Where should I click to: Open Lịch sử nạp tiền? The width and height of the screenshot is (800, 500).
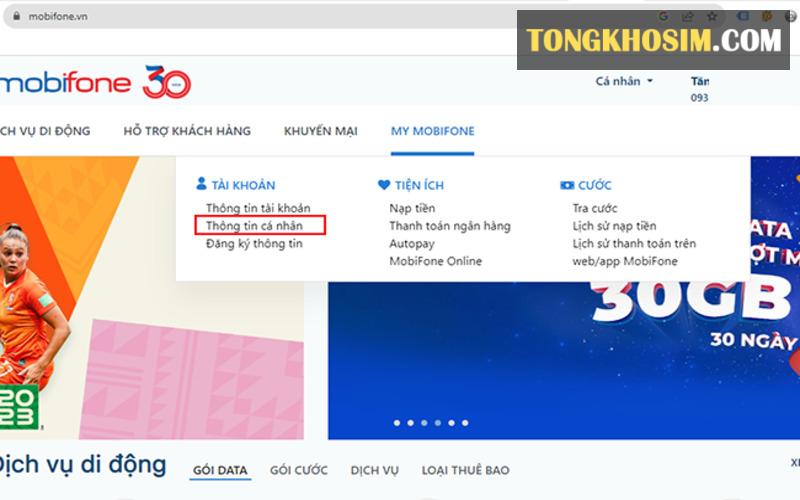click(x=614, y=226)
